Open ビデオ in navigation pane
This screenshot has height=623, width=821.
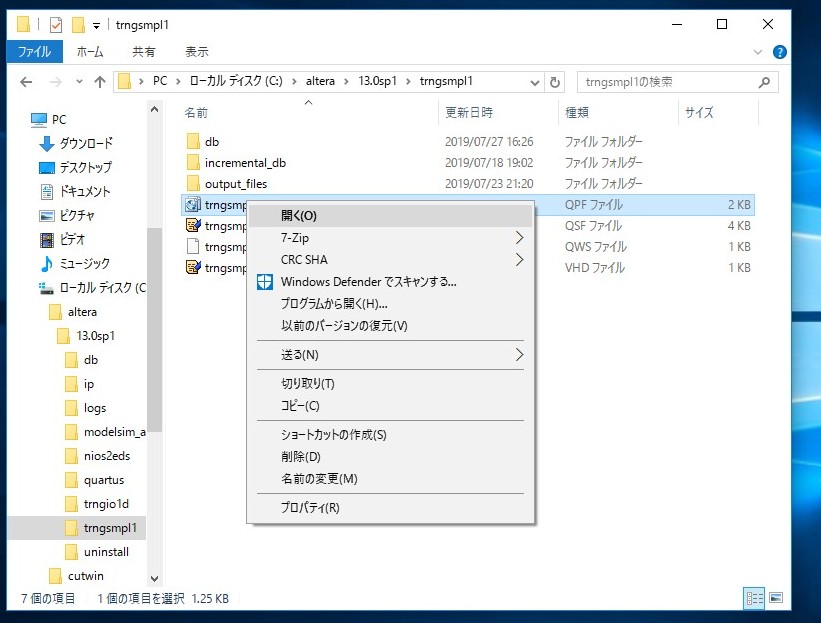pyautogui.click(x=62, y=239)
